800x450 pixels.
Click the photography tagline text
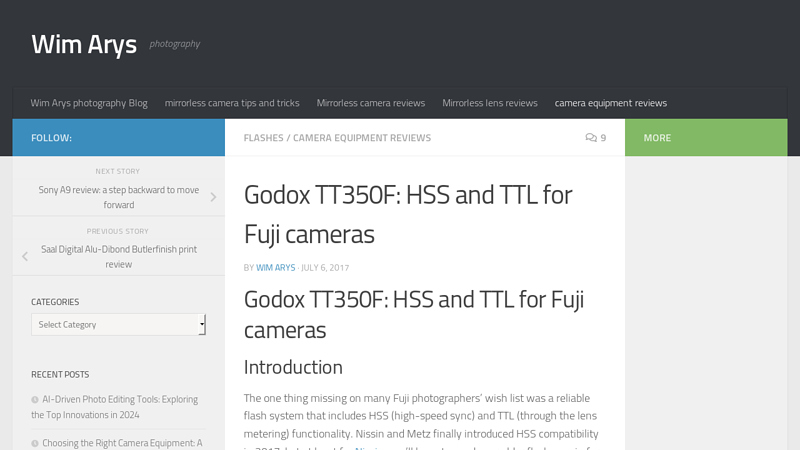pyautogui.click(x=174, y=44)
